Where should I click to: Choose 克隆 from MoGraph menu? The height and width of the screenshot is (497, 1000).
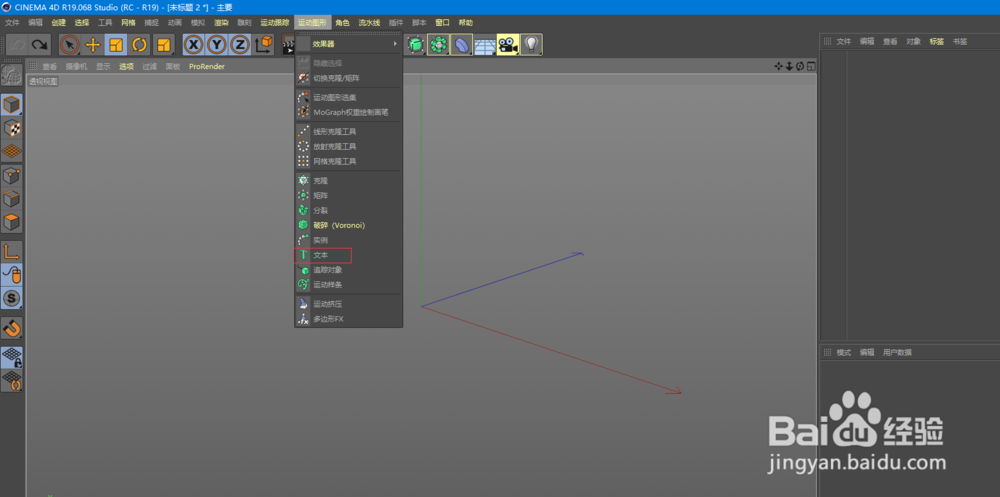pos(349,181)
